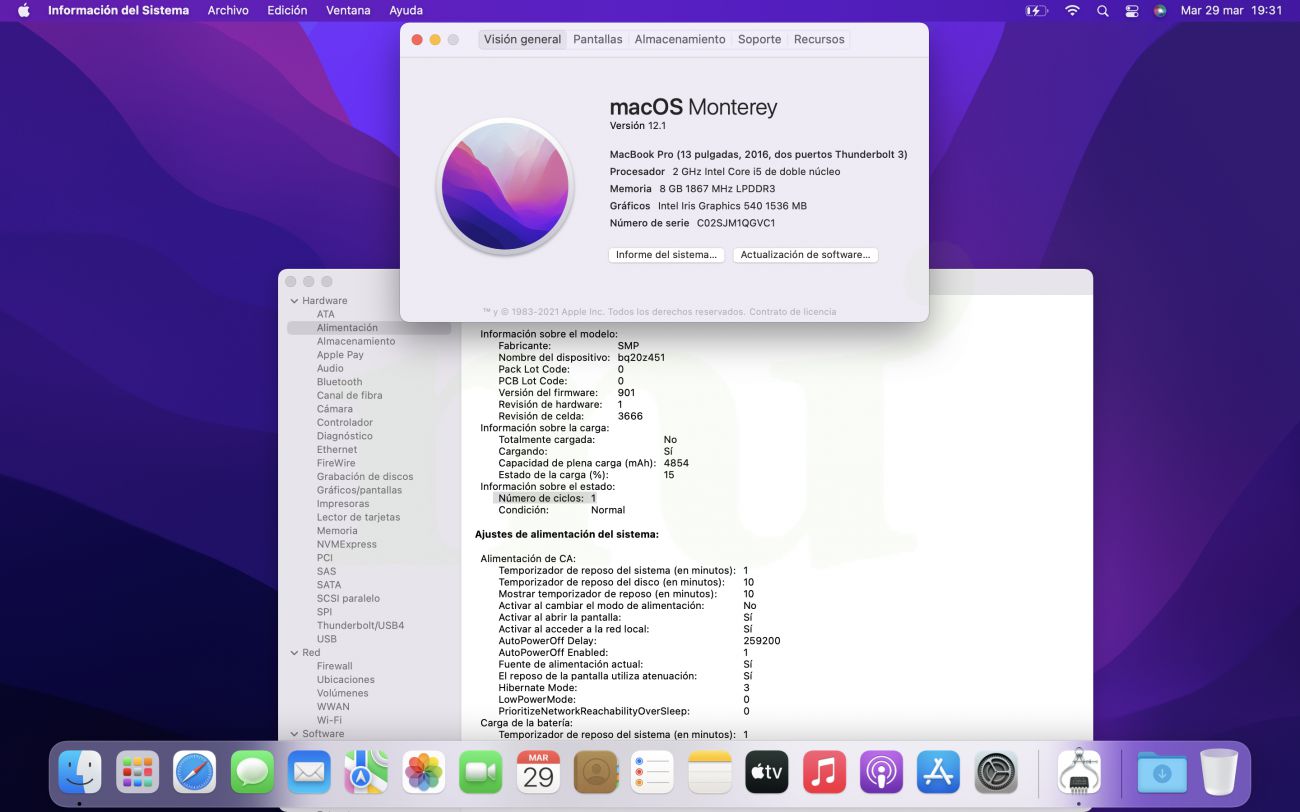Screen dimensions: 1300x812
Task: Switch to the Soporte tab
Action: coord(759,39)
